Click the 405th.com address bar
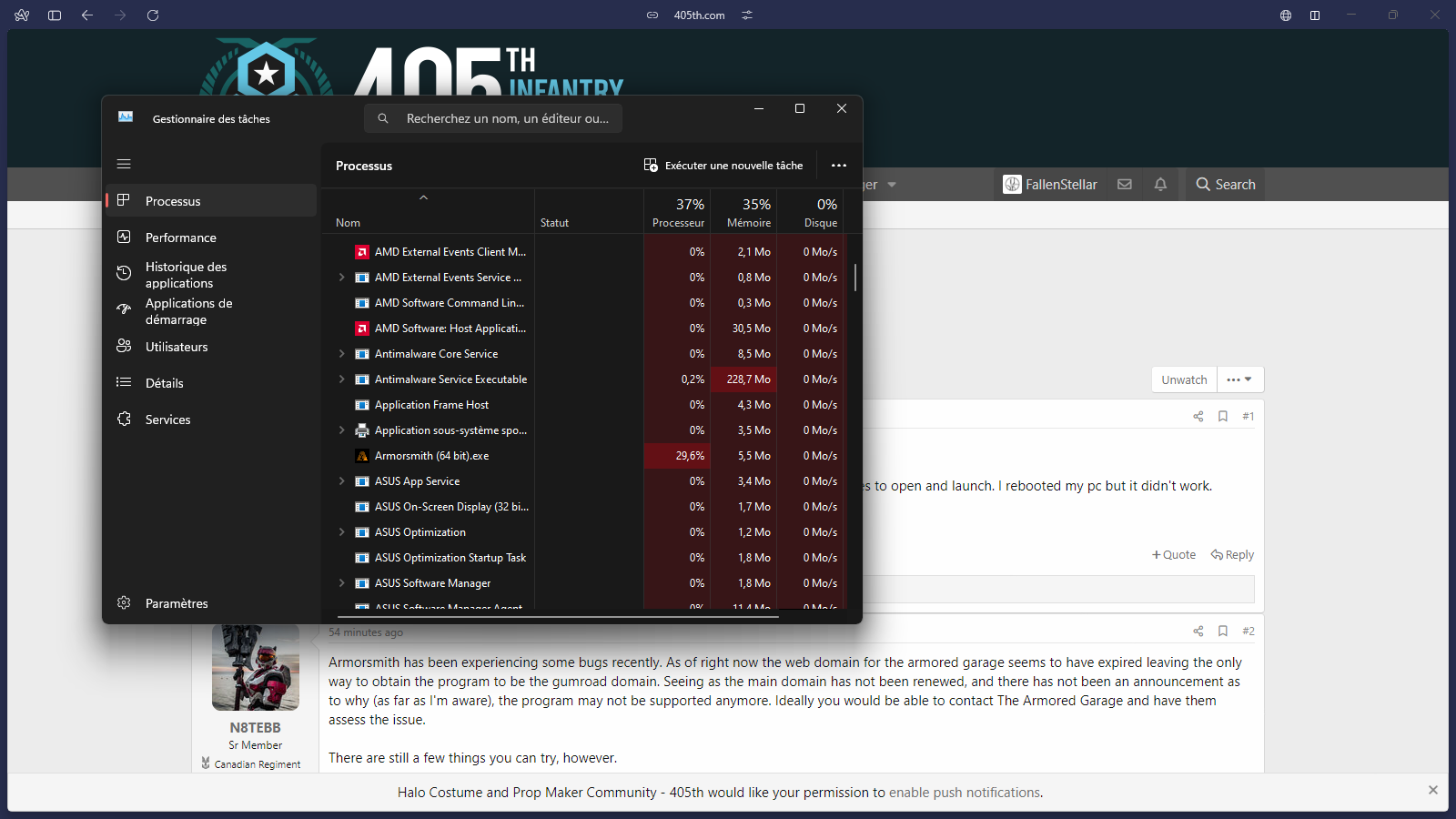Viewport: 1456px width, 819px height. click(699, 15)
